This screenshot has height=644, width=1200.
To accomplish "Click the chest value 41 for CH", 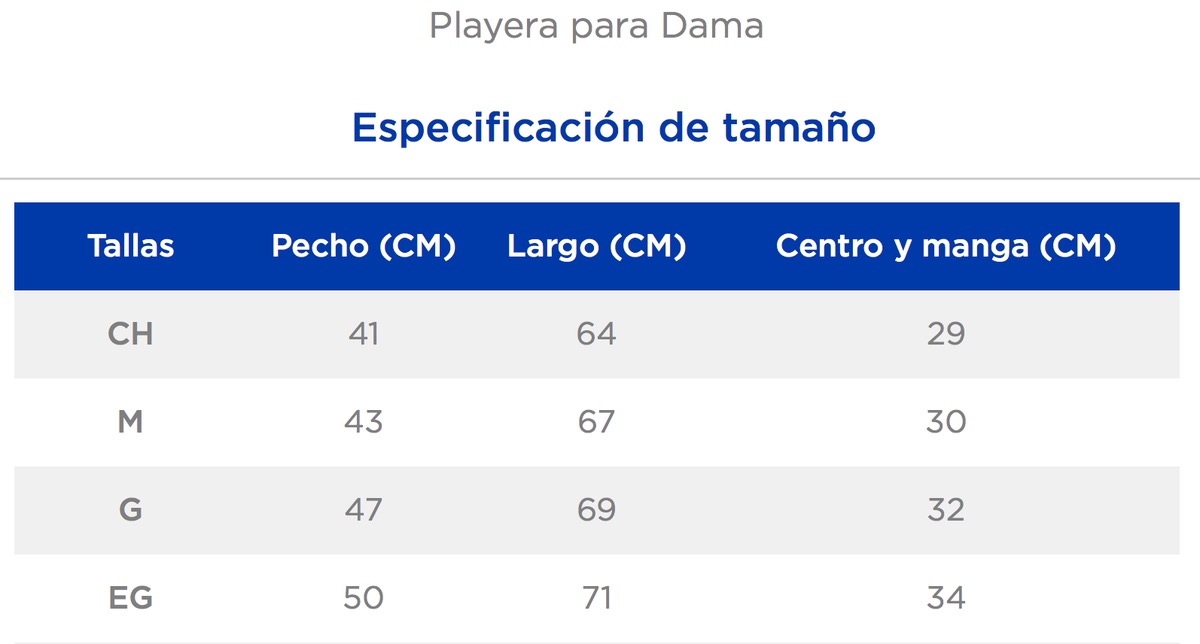I will (x=363, y=334).
